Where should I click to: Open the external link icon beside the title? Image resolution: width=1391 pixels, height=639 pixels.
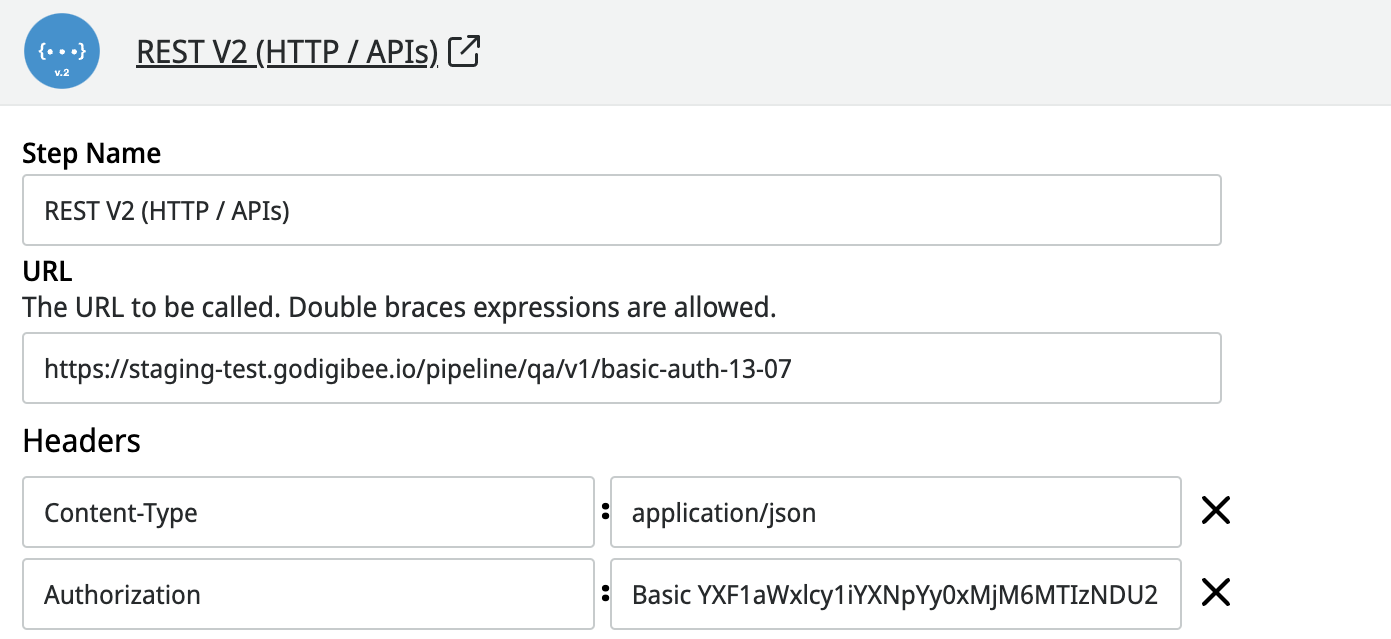(465, 51)
